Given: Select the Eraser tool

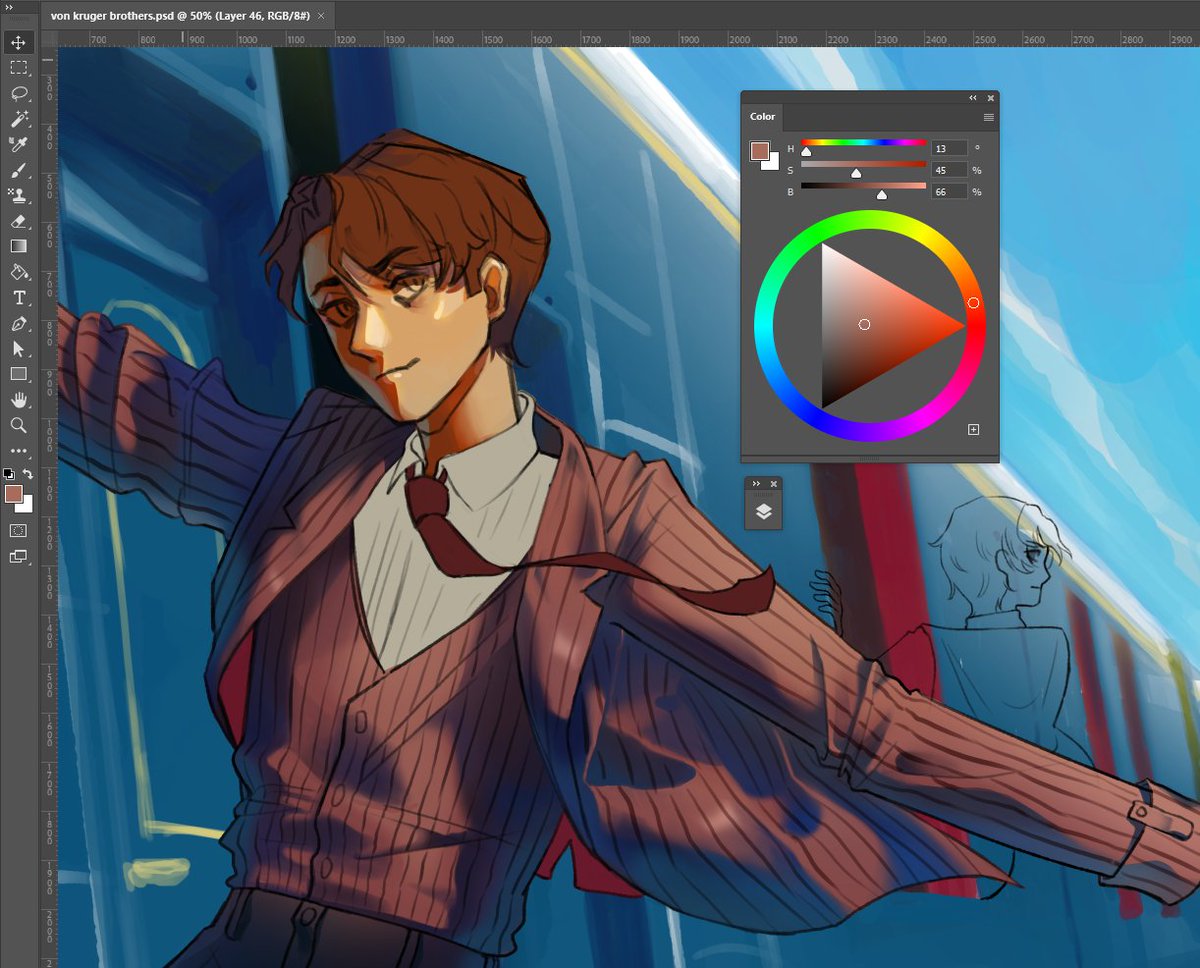Looking at the screenshot, I should (19, 221).
